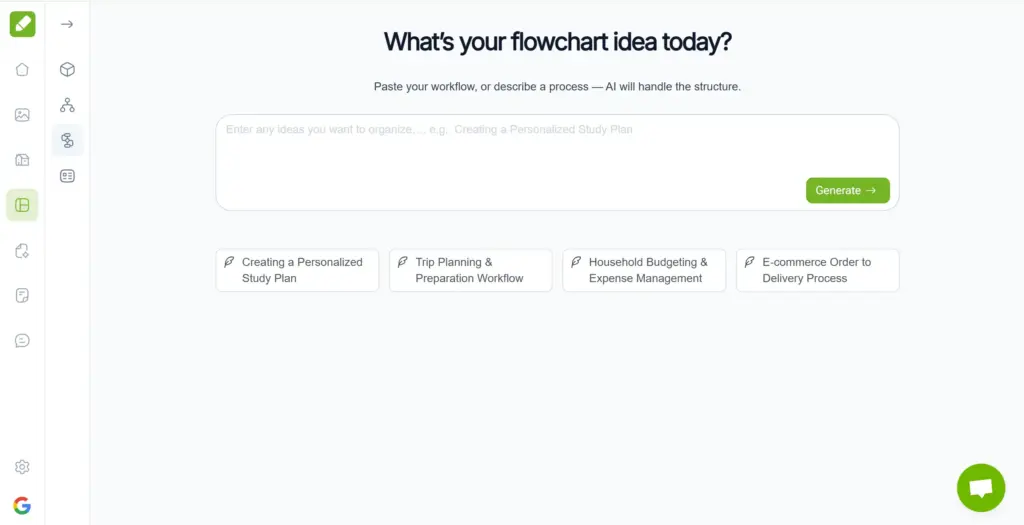Click the green pencil app logo
1024x525 pixels.
[x=22, y=24]
